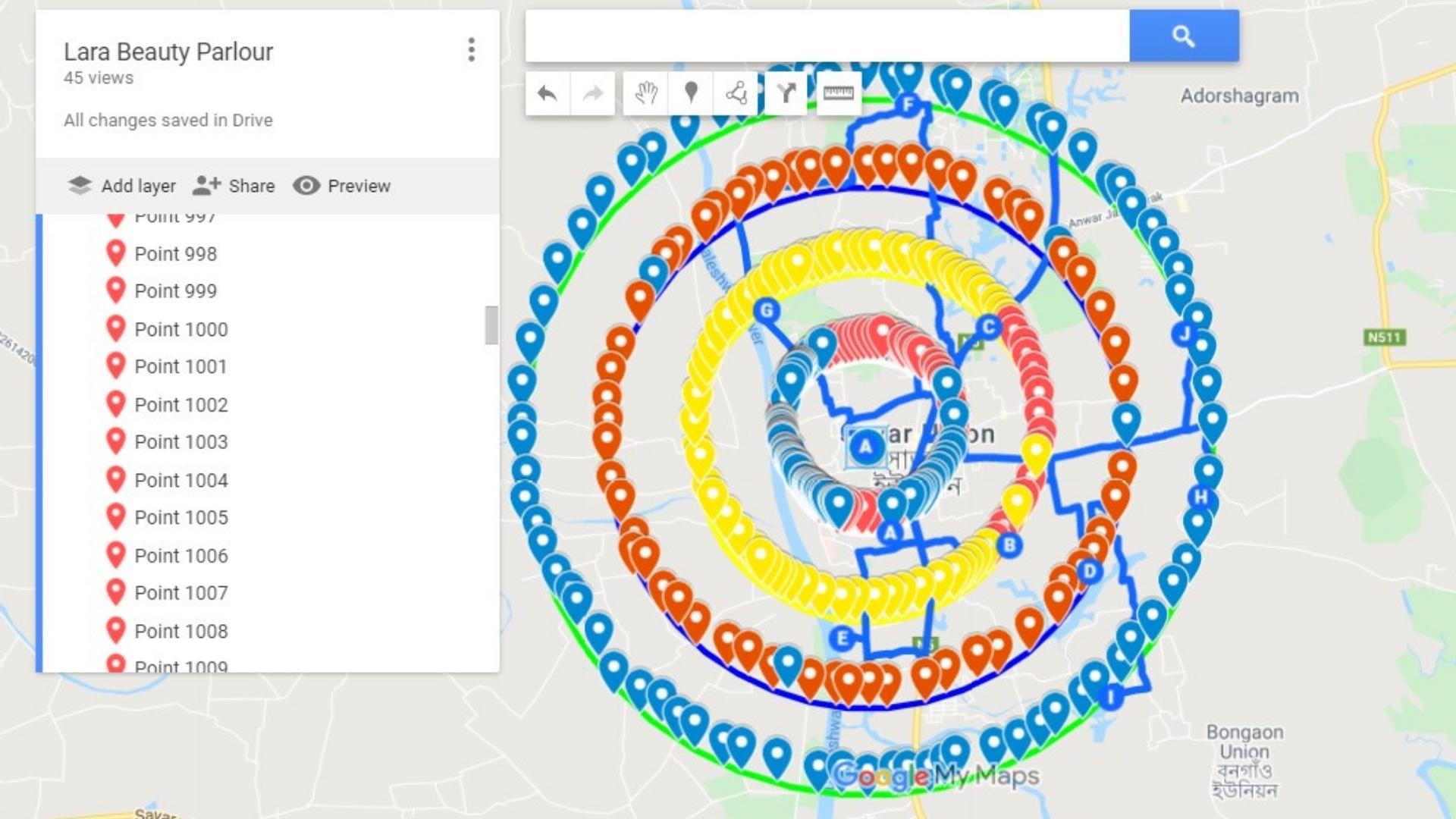Select Point 998 in the layer list
Image resolution: width=1456 pixels, height=819 pixels.
pos(175,254)
